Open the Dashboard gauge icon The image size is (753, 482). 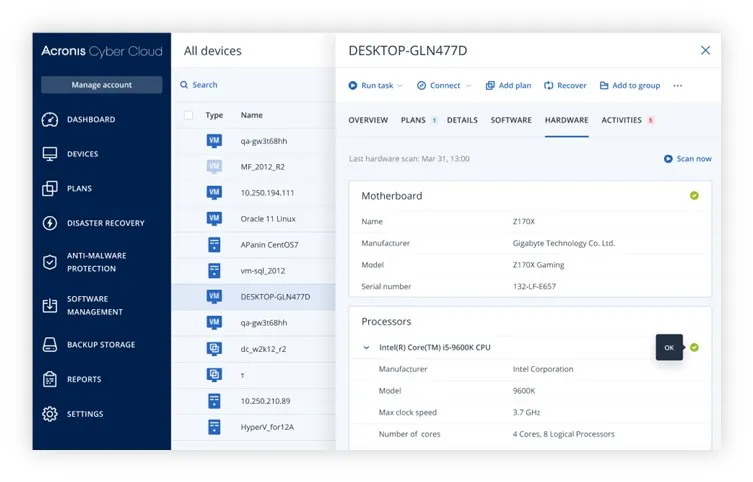pyautogui.click(x=50, y=120)
